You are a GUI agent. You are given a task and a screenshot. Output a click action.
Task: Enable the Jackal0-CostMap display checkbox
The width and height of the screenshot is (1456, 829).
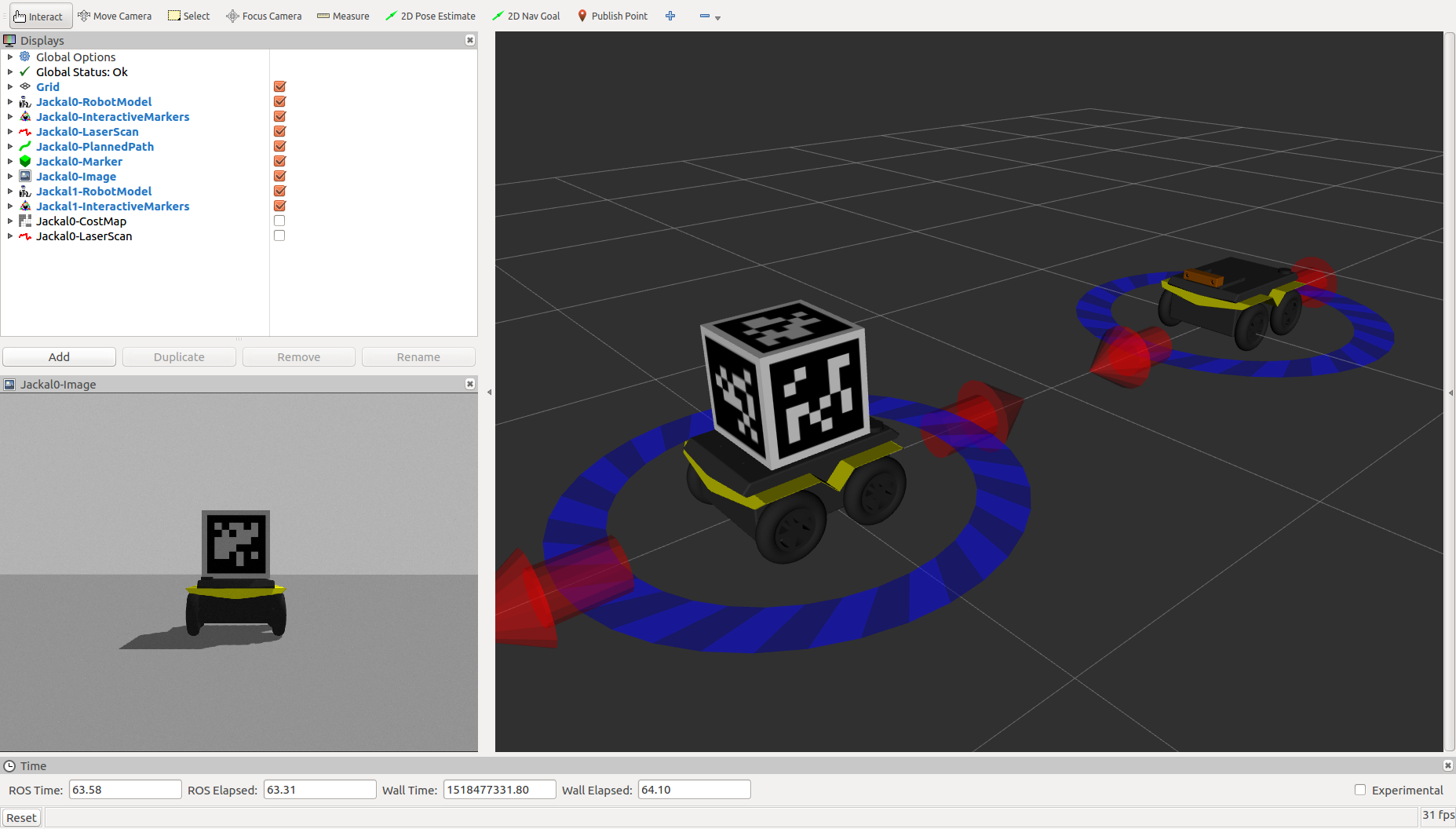pyautogui.click(x=279, y=221)
